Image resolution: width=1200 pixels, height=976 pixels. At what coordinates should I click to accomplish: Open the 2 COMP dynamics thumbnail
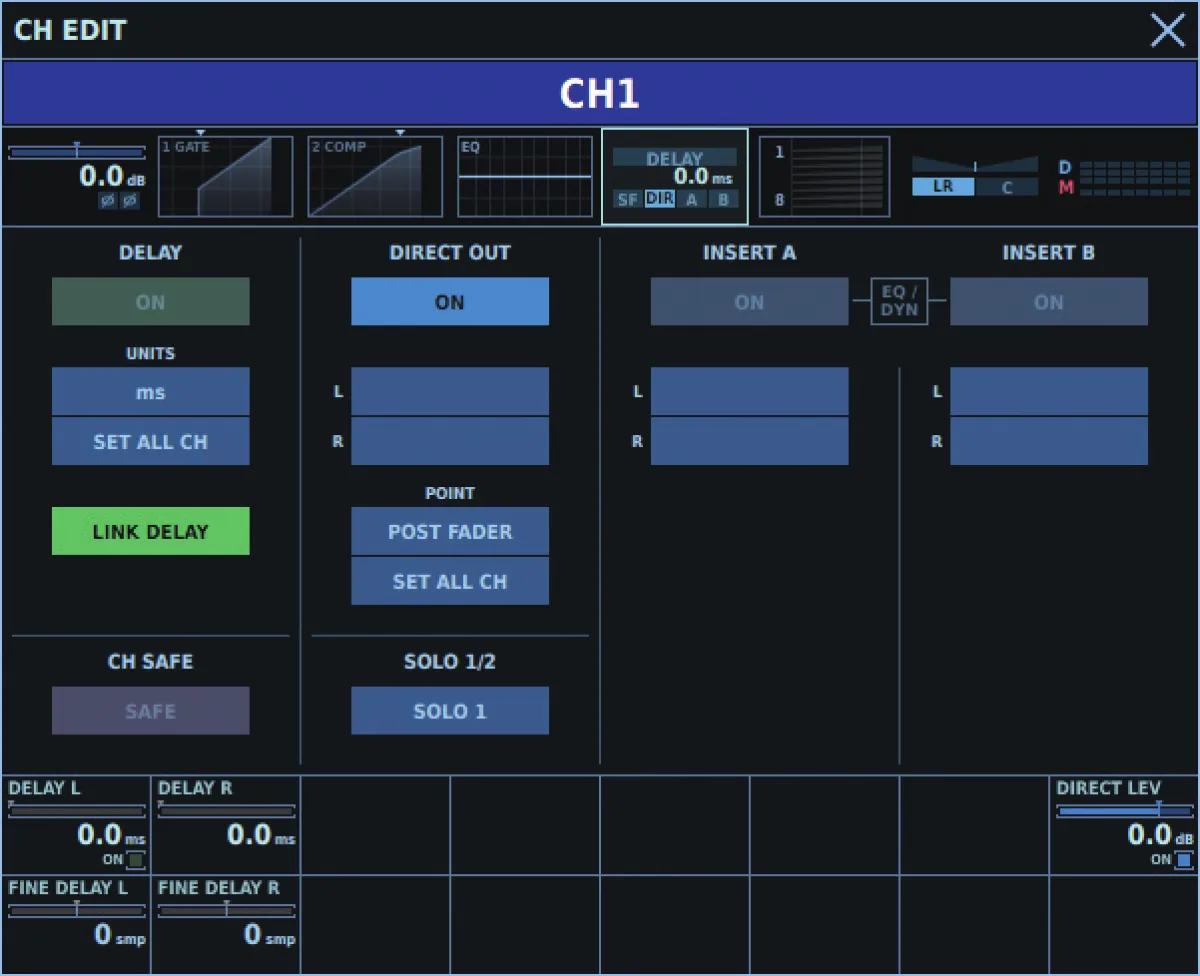[375, 177]
